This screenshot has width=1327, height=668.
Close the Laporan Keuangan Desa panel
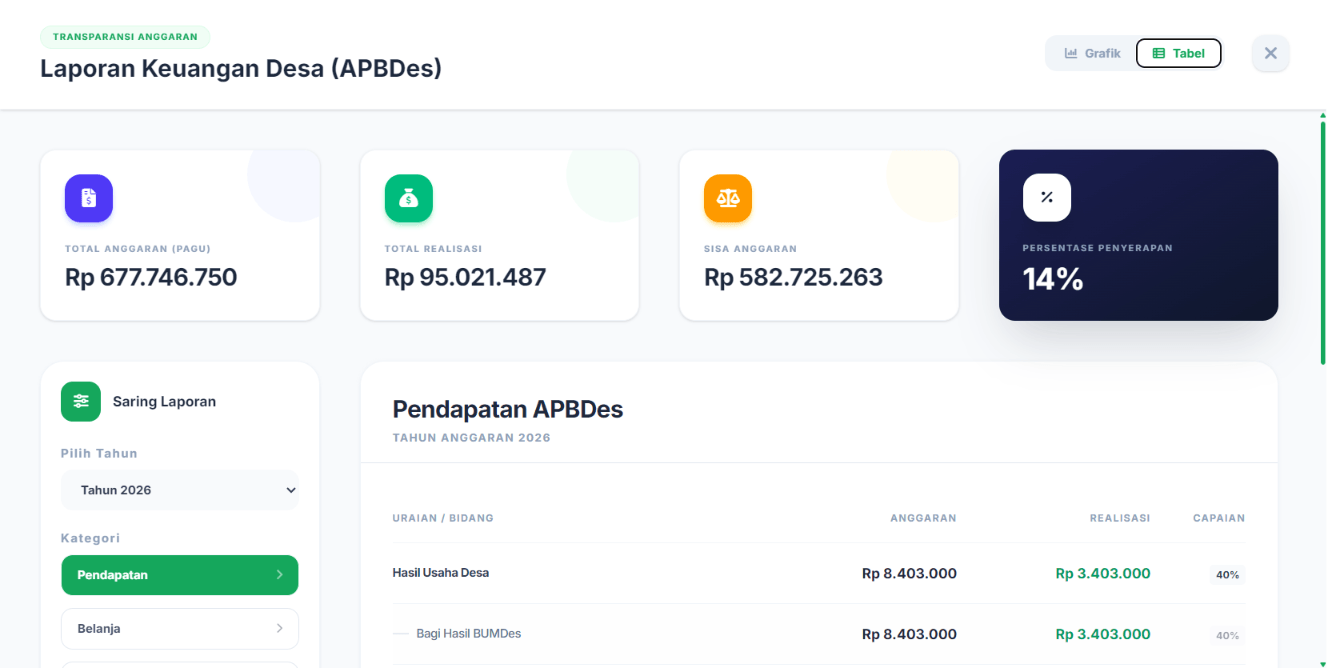pos(1271,53)
